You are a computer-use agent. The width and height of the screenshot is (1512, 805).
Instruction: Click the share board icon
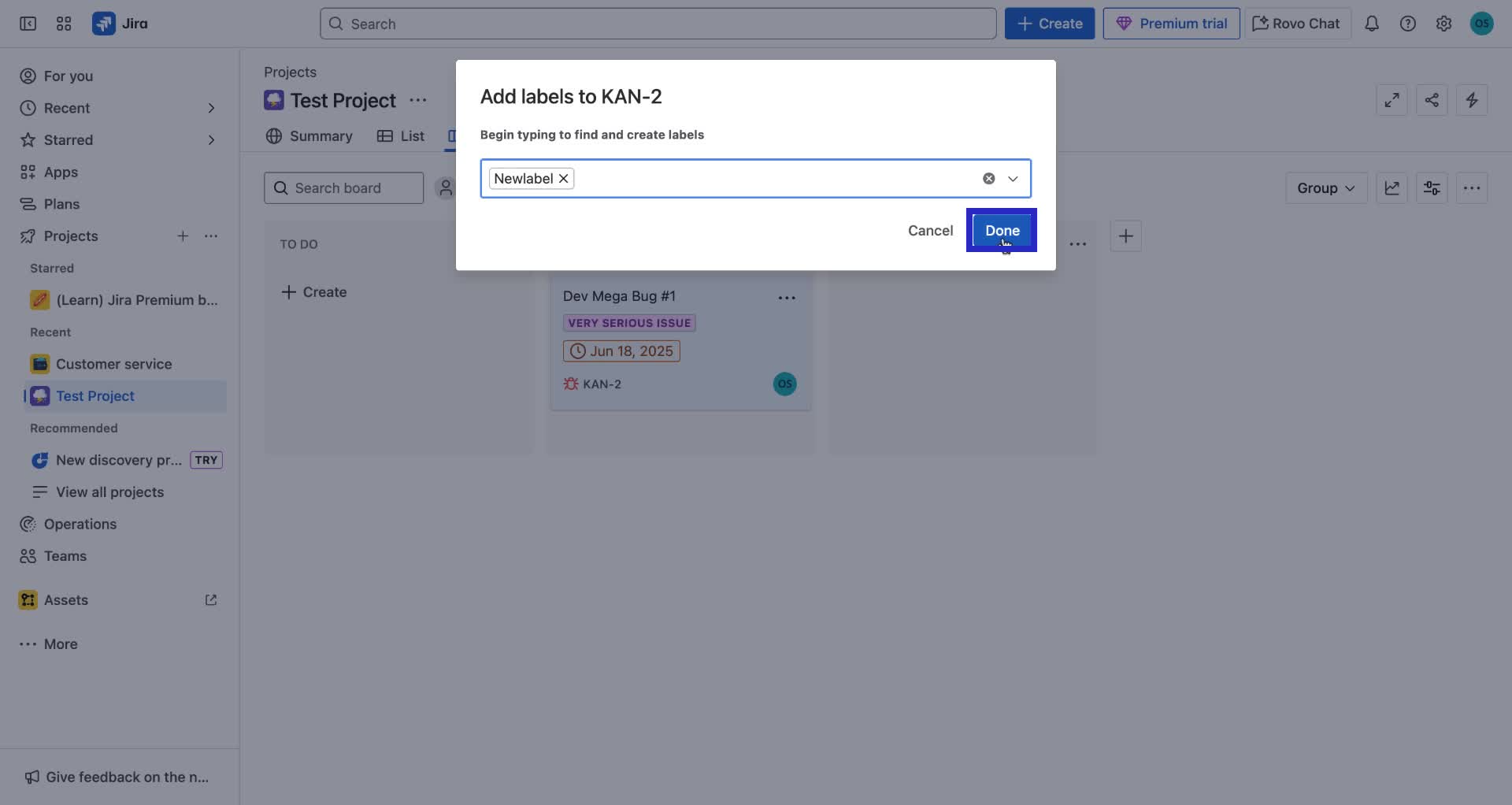[1432, 100]
